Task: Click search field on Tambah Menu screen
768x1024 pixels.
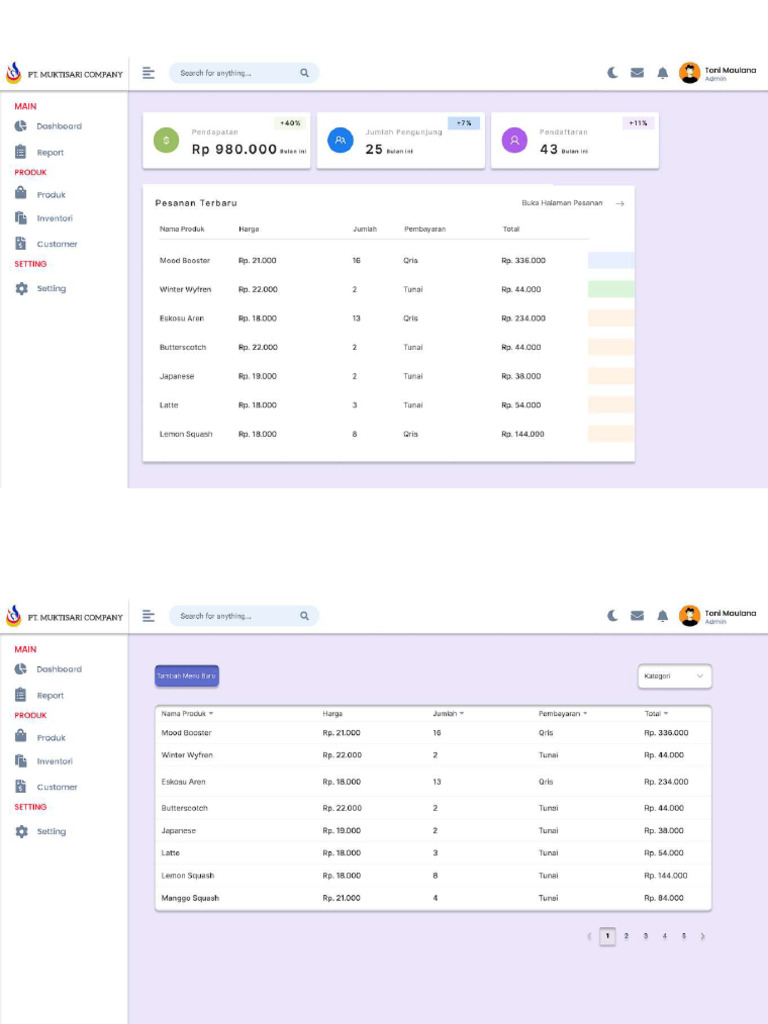Action: click(244, 616)
